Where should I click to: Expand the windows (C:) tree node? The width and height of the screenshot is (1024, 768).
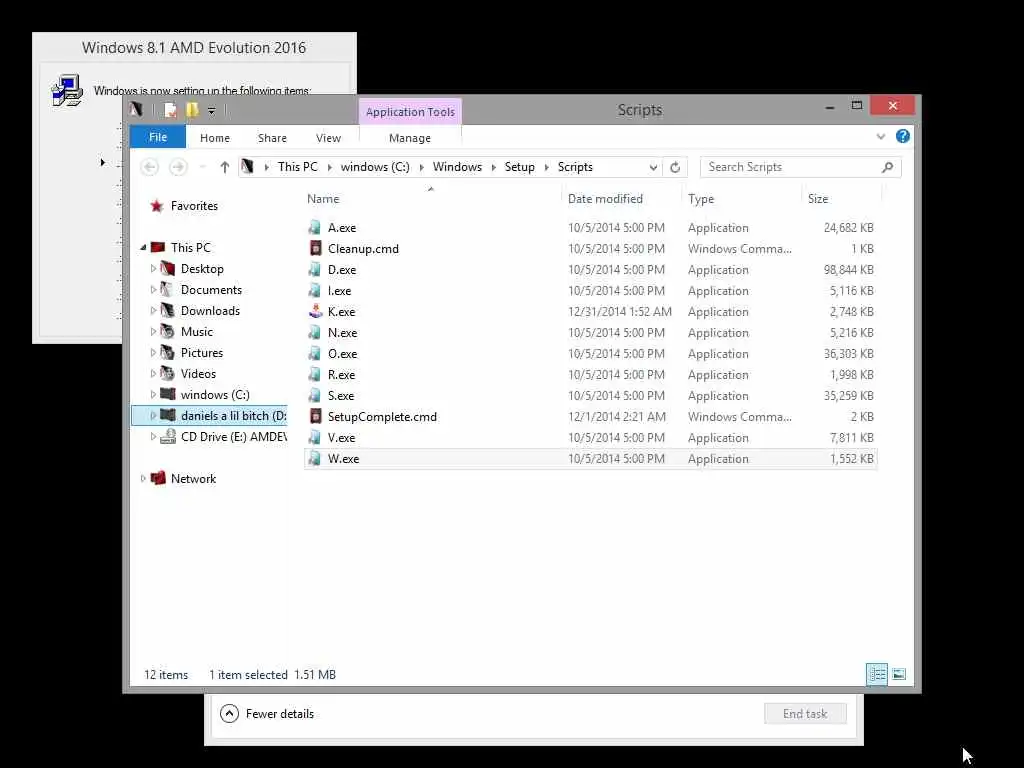coord(153,394)
